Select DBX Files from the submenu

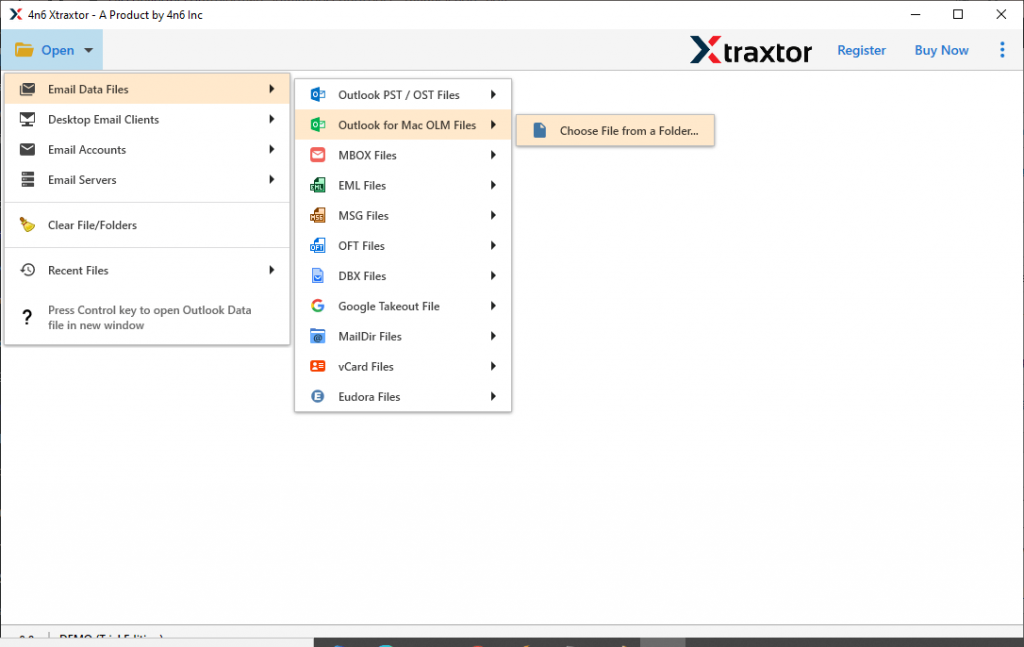pyautogui.click(x=362, y=276)
